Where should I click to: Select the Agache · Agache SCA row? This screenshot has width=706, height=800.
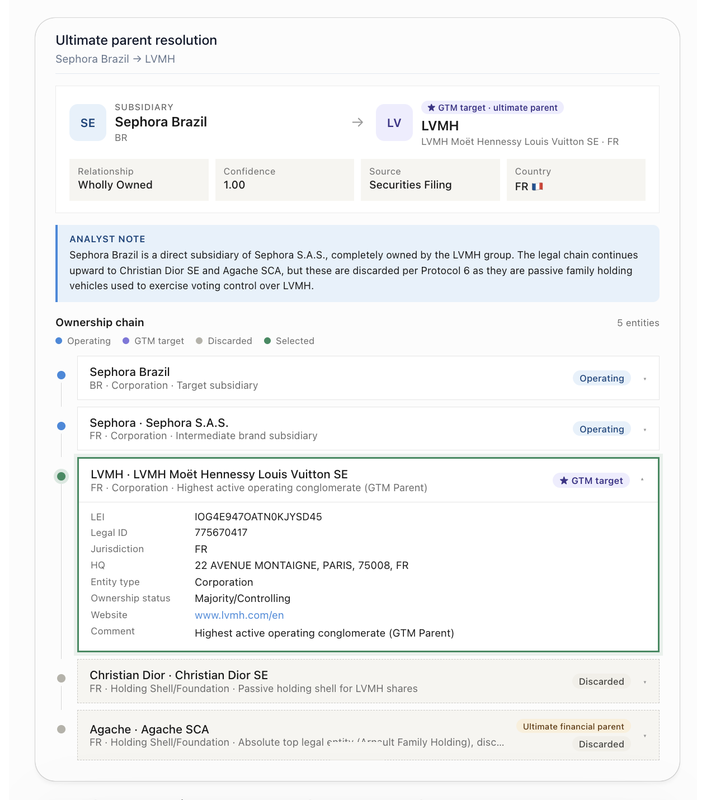368,735
